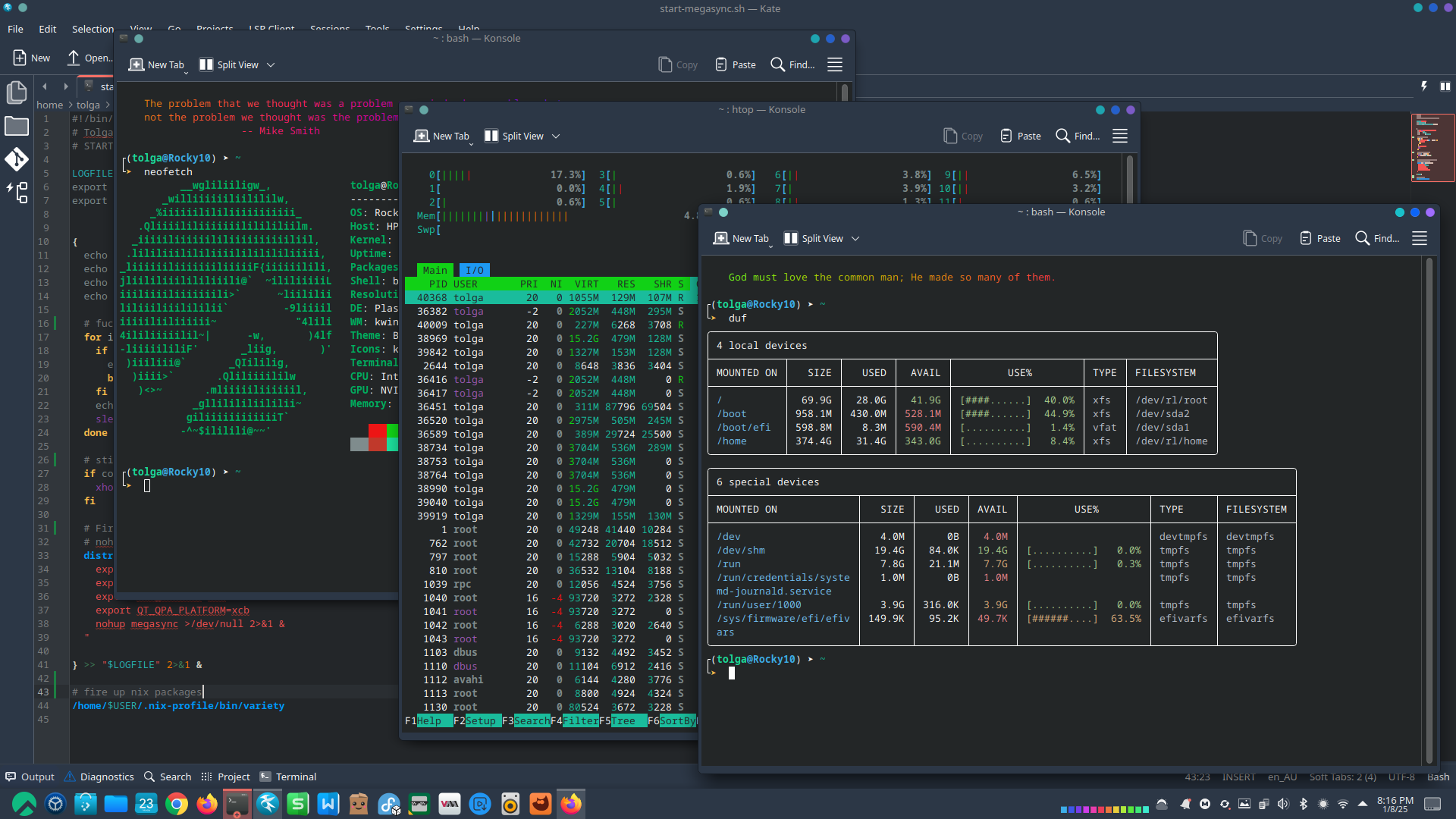Expand Split View dropdown arrow in htop Konsole

pos(556,136)
